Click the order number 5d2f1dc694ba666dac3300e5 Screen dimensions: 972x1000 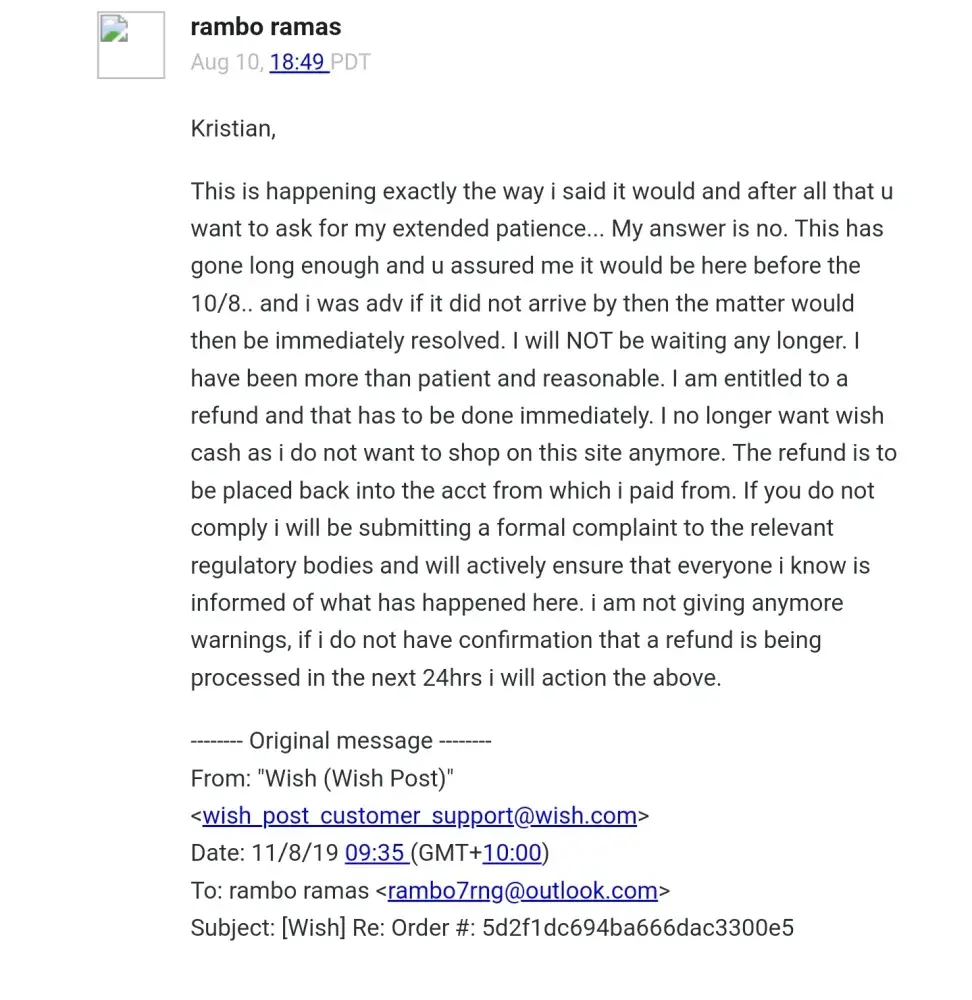638,928
